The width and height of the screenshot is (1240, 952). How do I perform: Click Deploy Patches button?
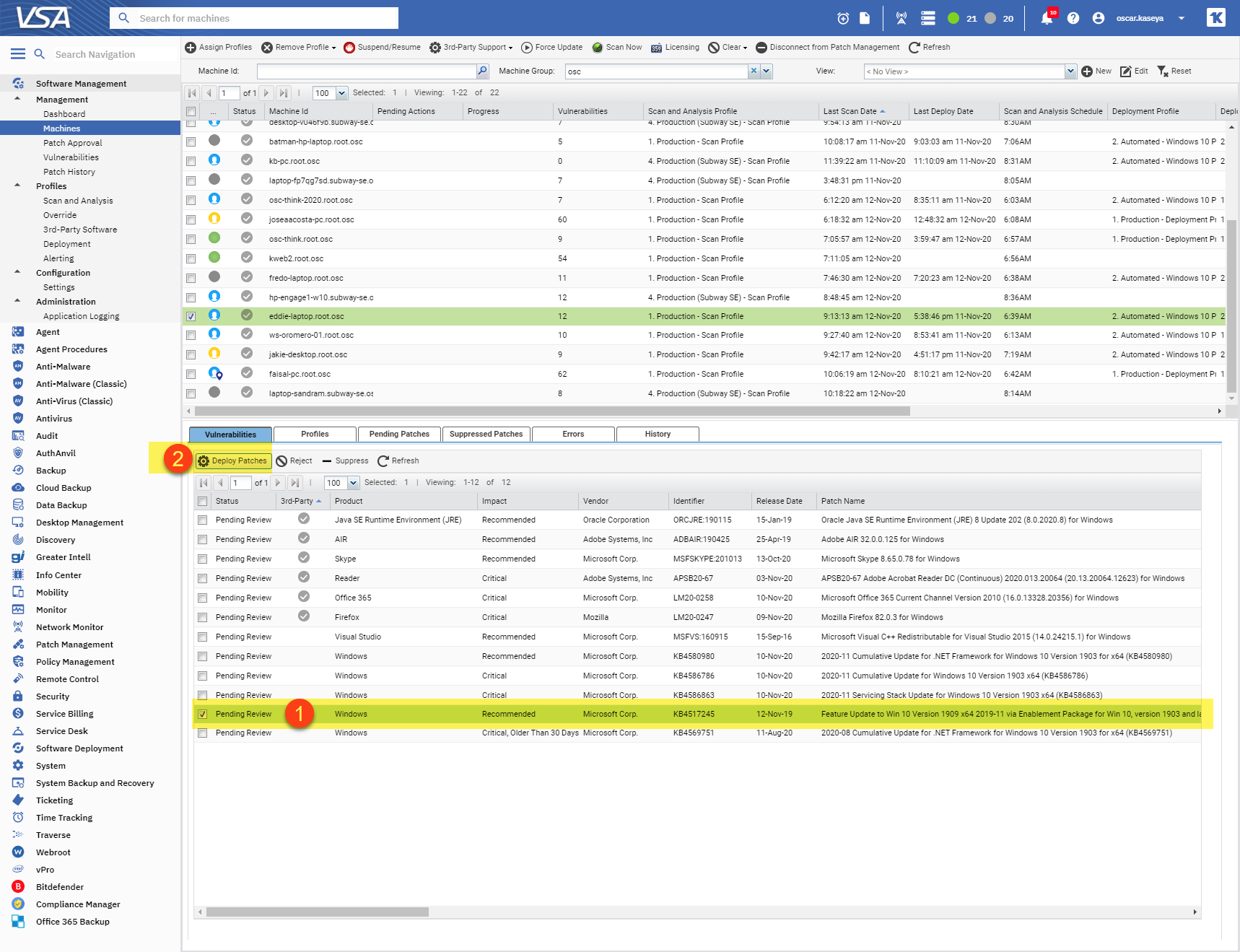tap(233, 461)
